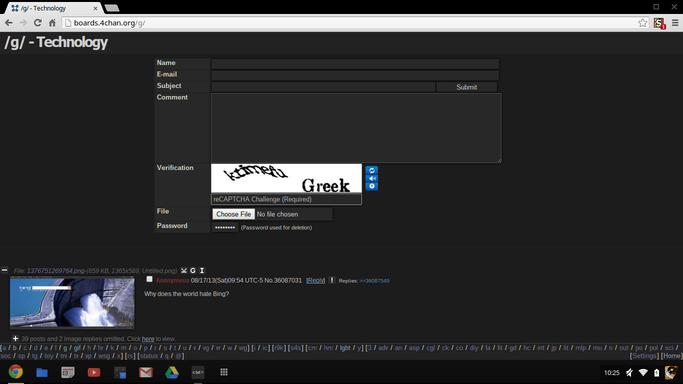Open the /diy/ board link
683x384 pixels.
point(474,347)
